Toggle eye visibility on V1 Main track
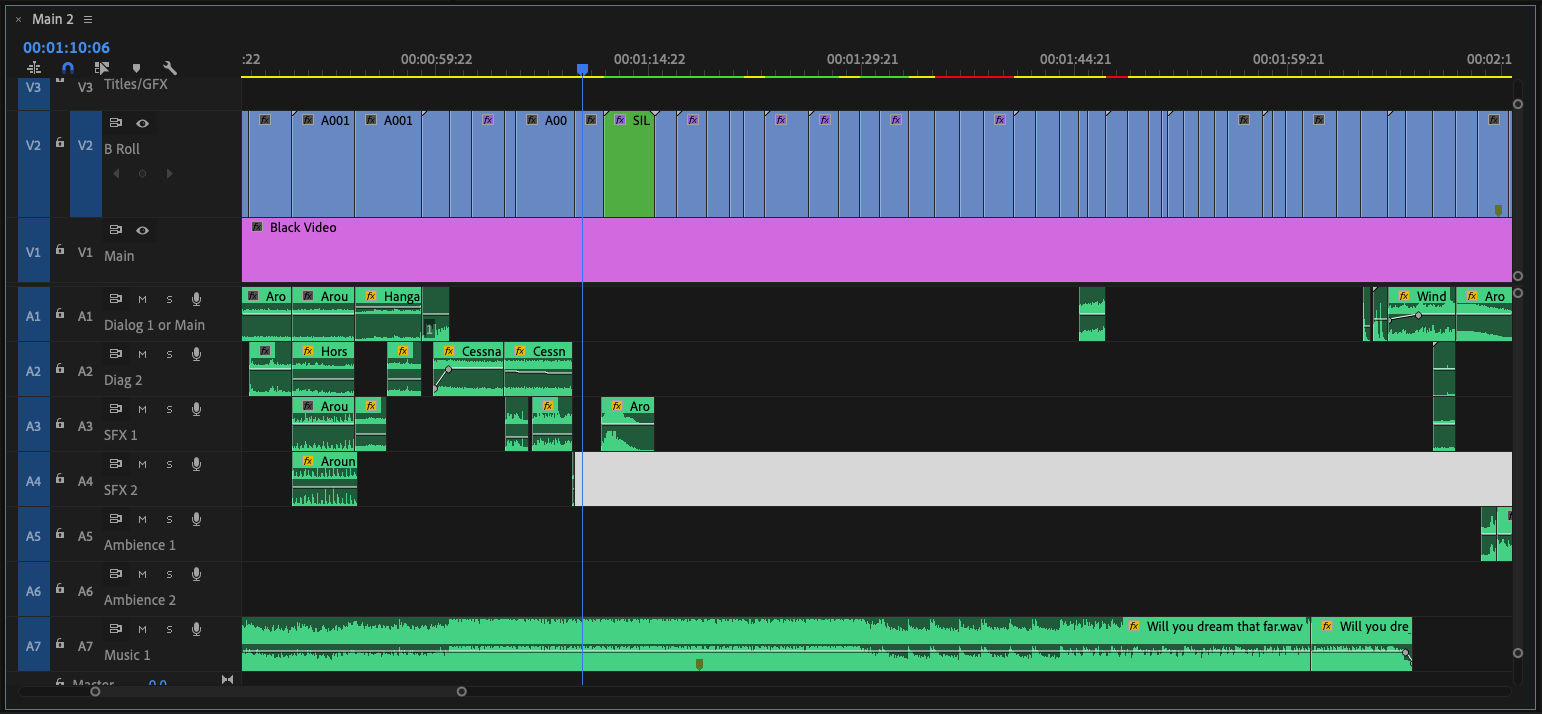The image size is (1542, 714). [x=143, y=230]
